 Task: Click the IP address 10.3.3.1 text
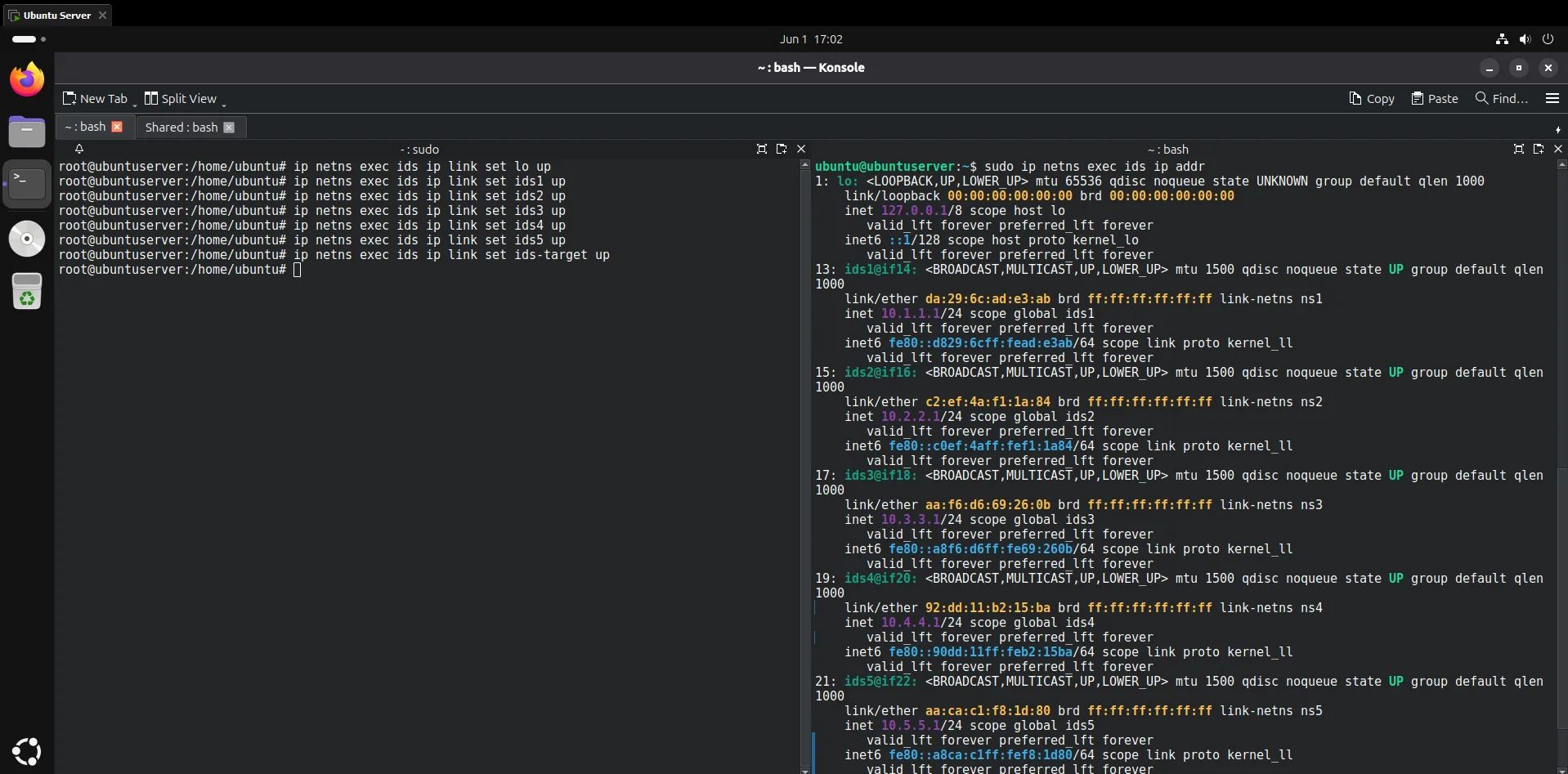tap(911, 520)
